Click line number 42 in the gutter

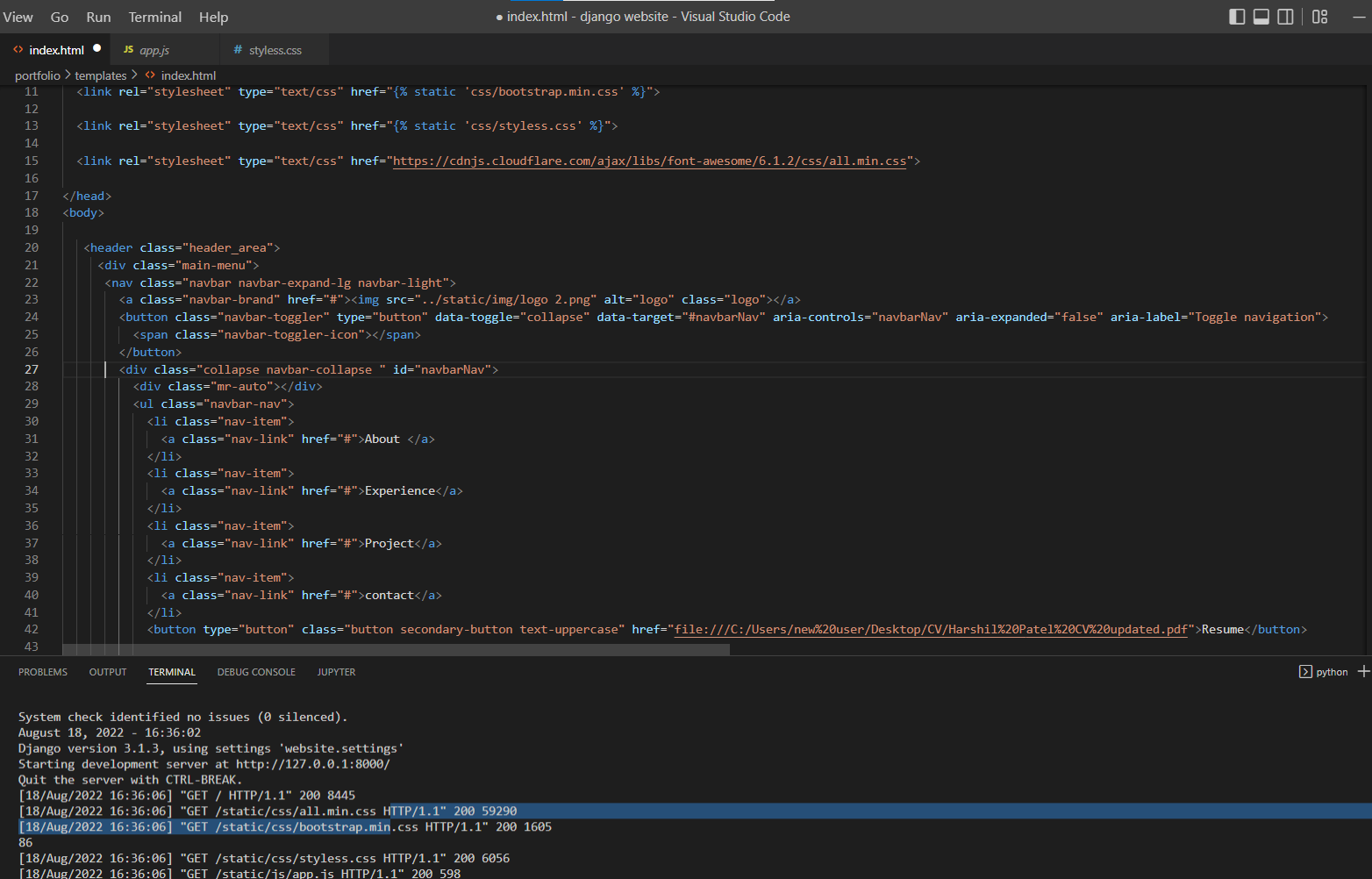(x=32, y=629)
